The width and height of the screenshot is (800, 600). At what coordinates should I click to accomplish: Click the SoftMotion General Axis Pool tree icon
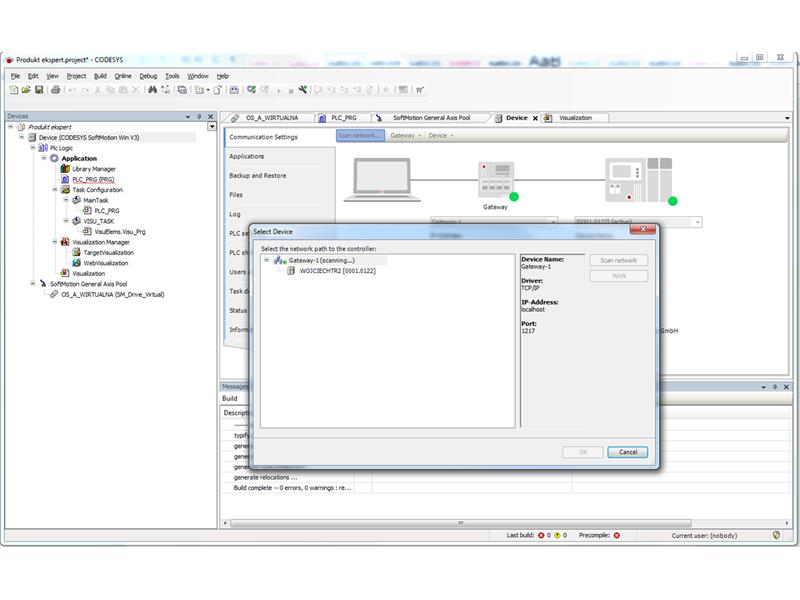point(43,284)
